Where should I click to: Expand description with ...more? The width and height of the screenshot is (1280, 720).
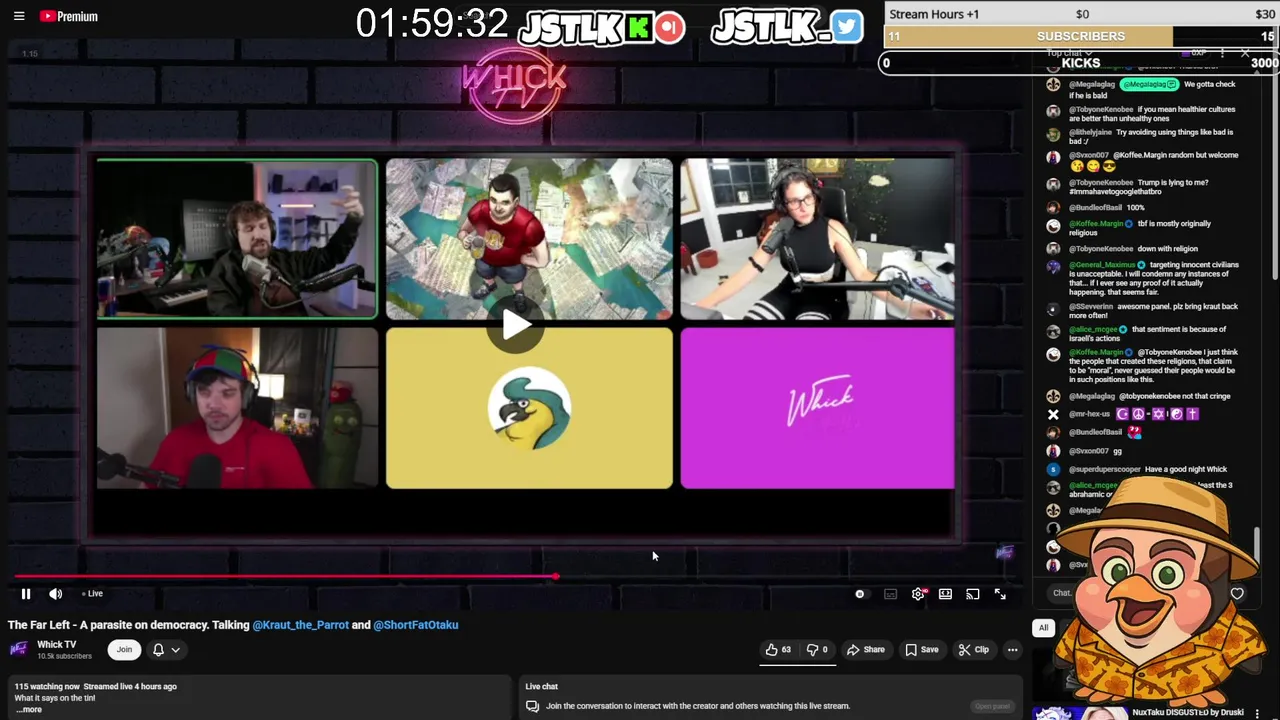click(29, 710)
